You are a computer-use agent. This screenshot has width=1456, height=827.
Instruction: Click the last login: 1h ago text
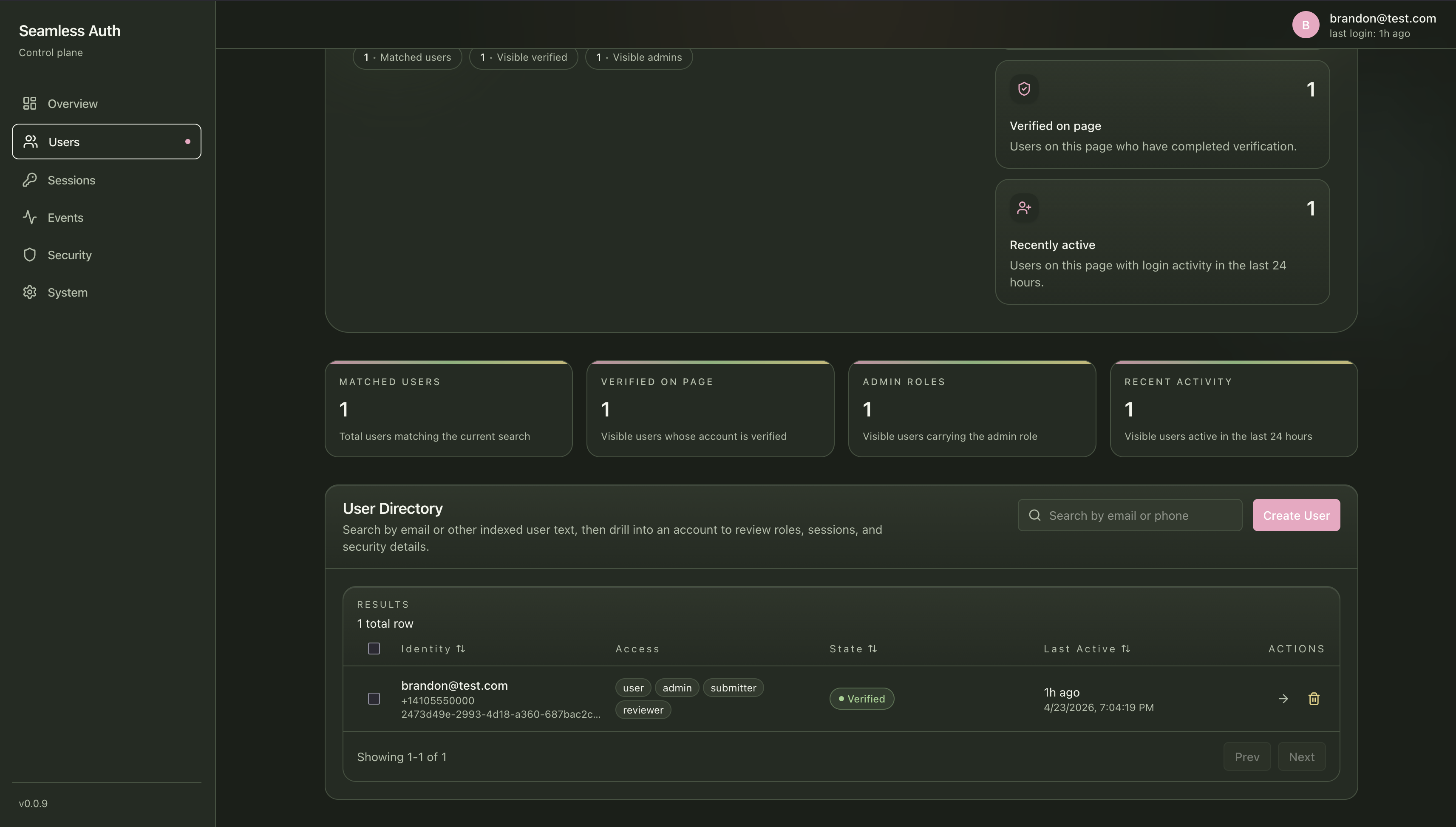1370,34
